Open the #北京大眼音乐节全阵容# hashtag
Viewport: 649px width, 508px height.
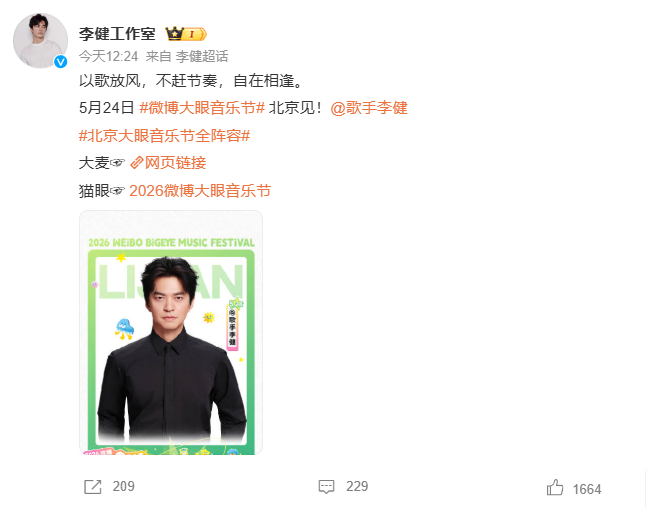tap(164, 136)
